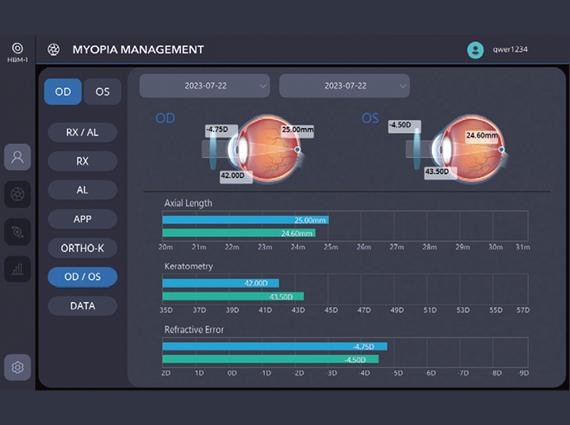Viewport: 570px width, 425px height.
Task: Expand the second 2023-07-22 date dropdown
Action: 345,86
